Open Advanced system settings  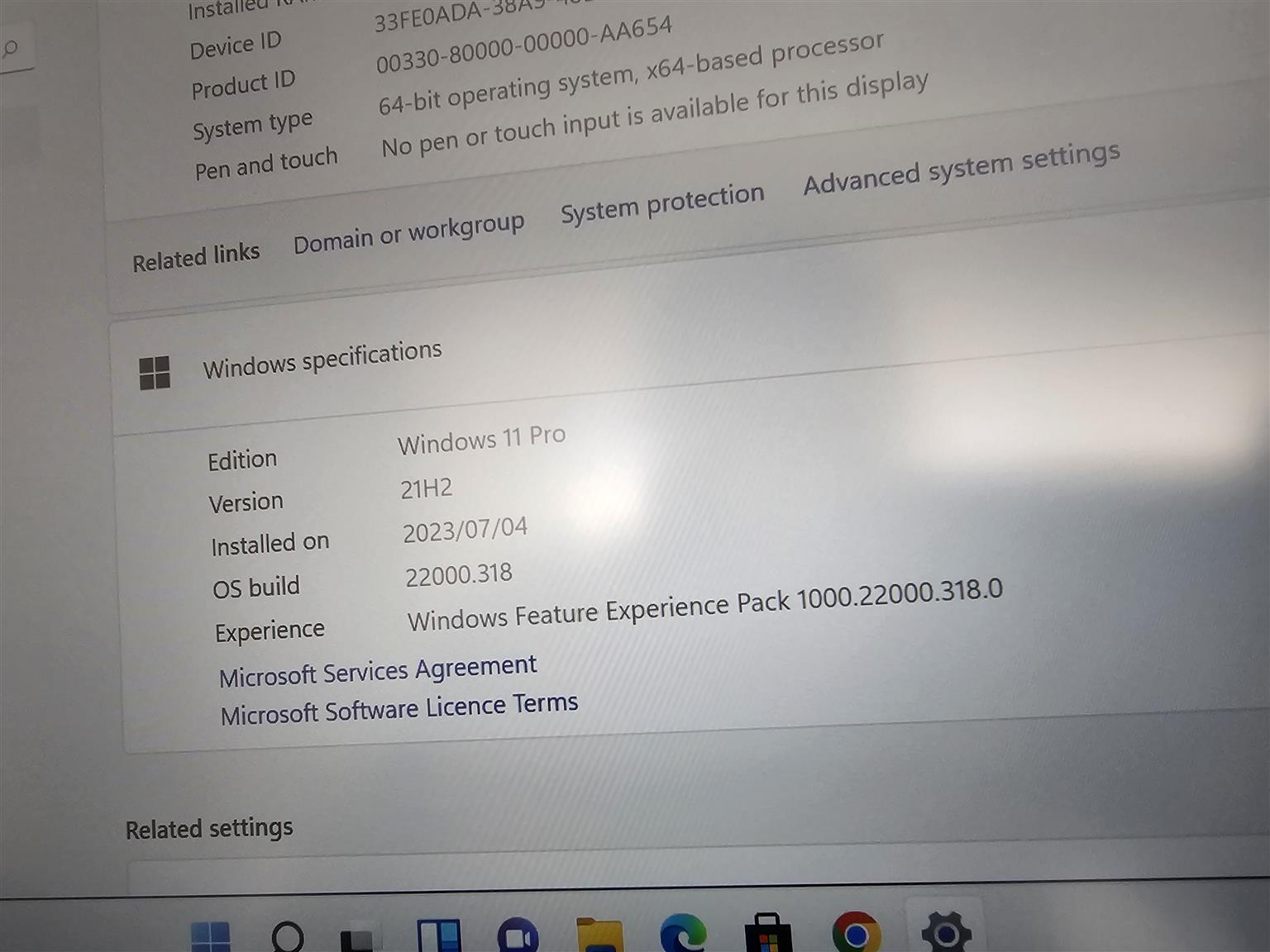tap(961, 169)
